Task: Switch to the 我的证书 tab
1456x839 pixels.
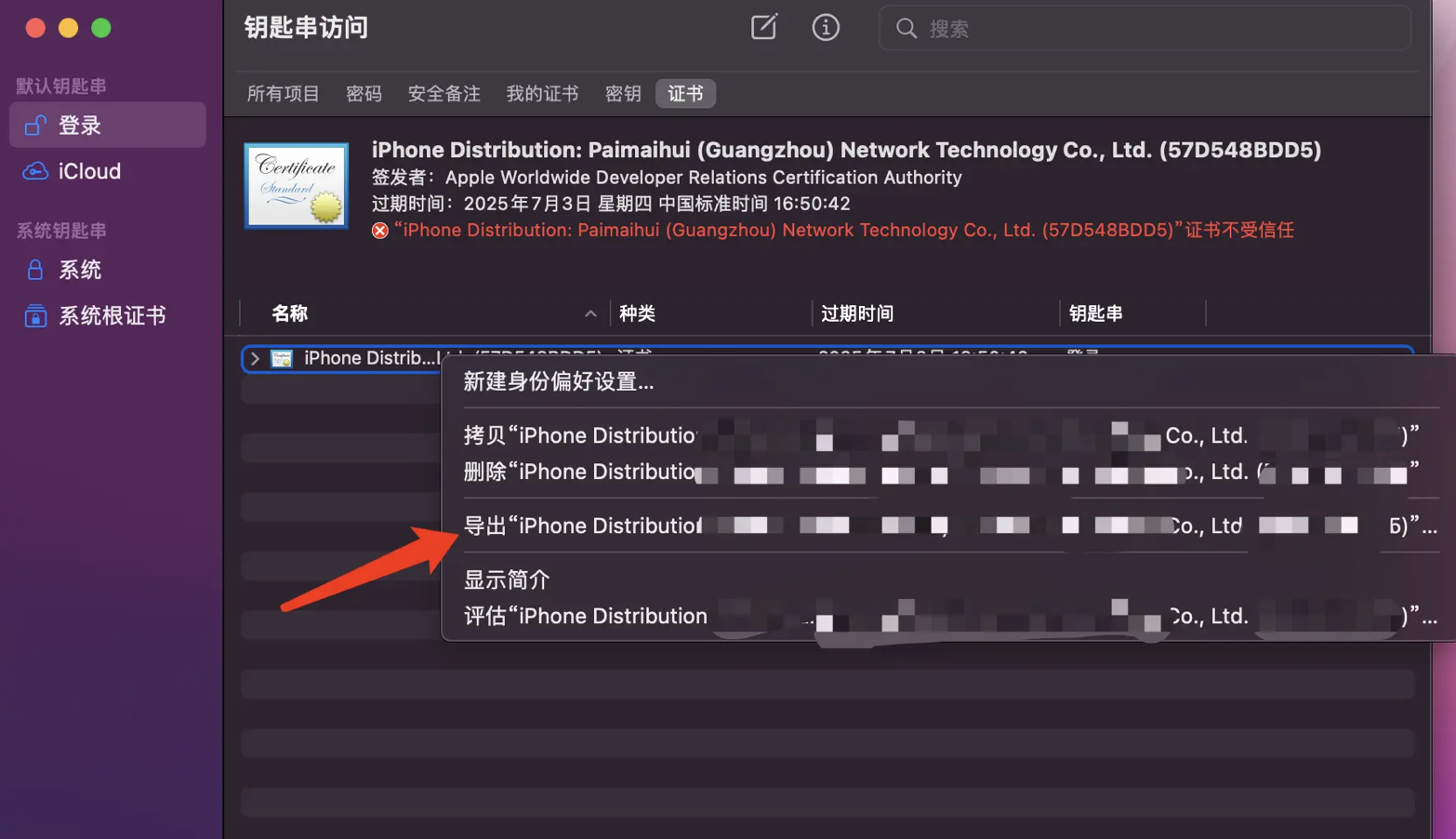Action: pos(543,94)
